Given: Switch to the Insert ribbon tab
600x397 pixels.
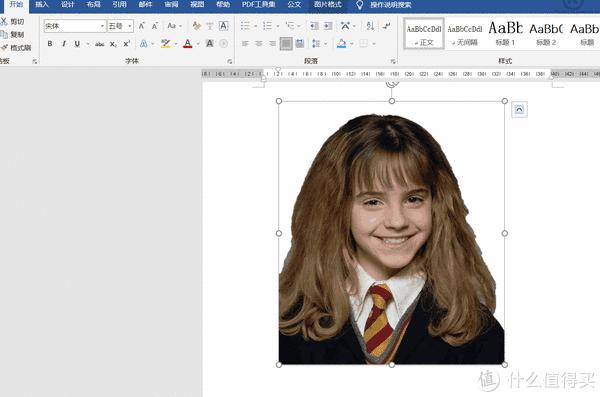Looking at the screenshot, I should click(x=42, y=5).
